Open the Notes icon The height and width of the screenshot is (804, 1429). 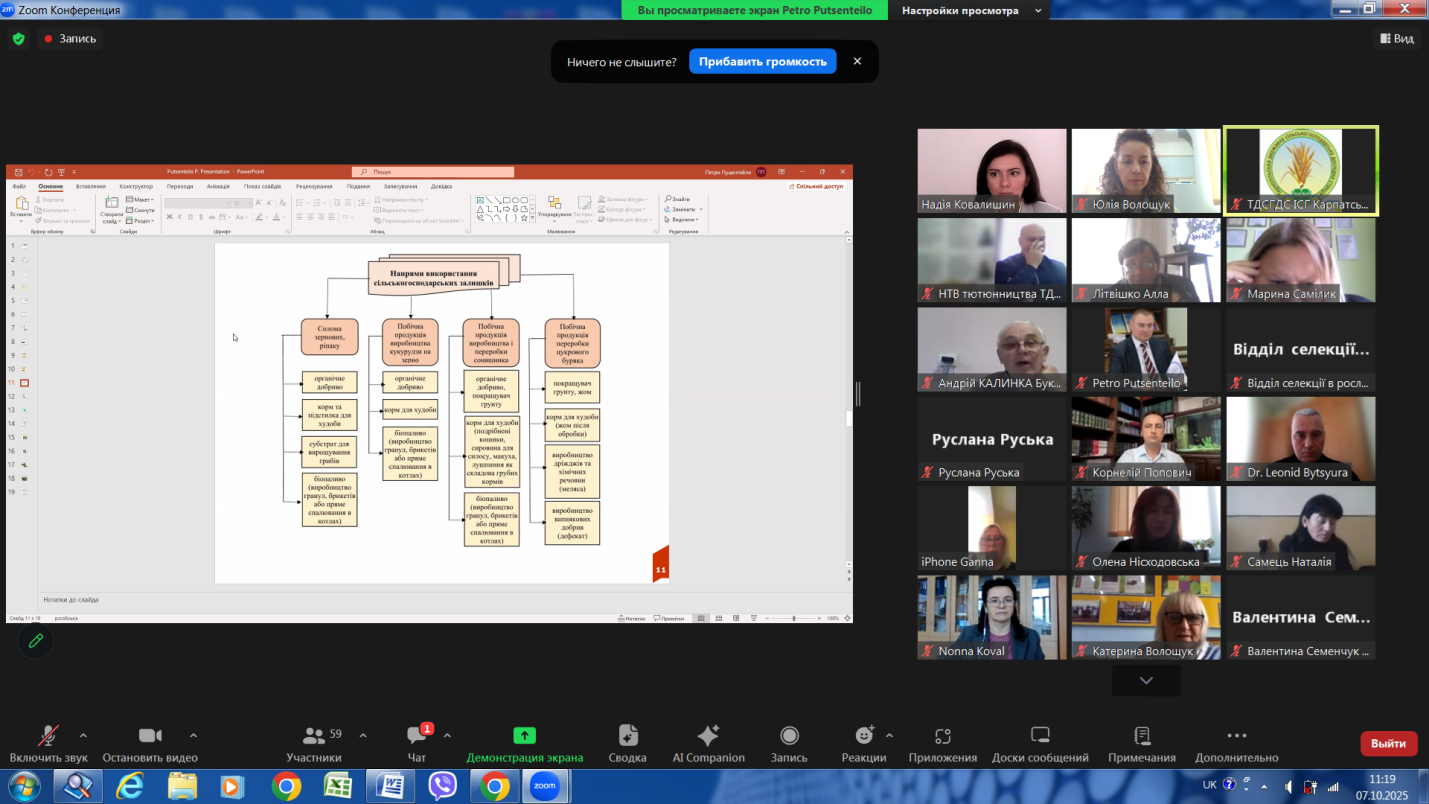[x=1142, y=737]
